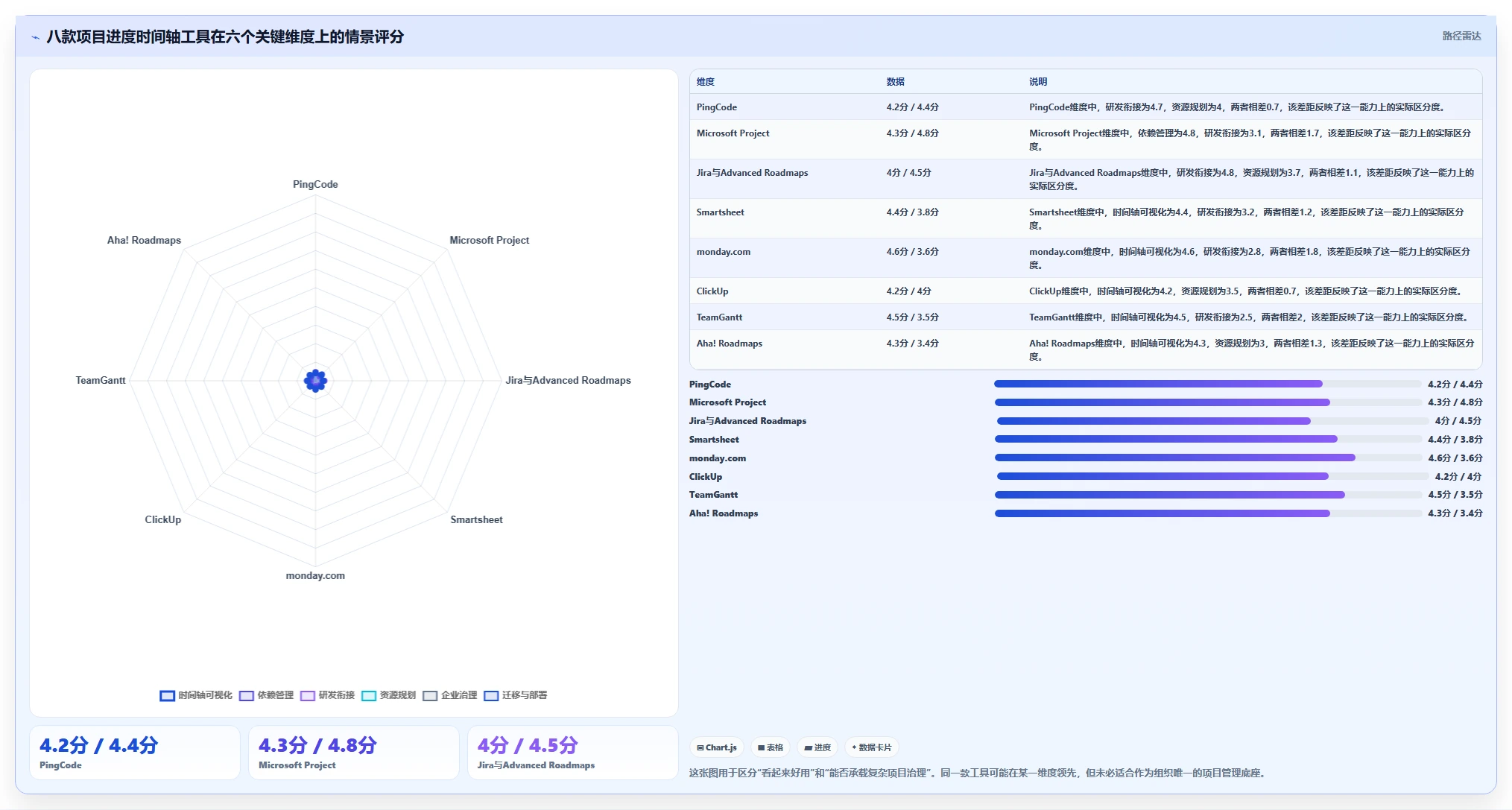Toggle the 资源规划 legend dataset
The height and width of the screenshot is (810, 1512).
(388, 695)
